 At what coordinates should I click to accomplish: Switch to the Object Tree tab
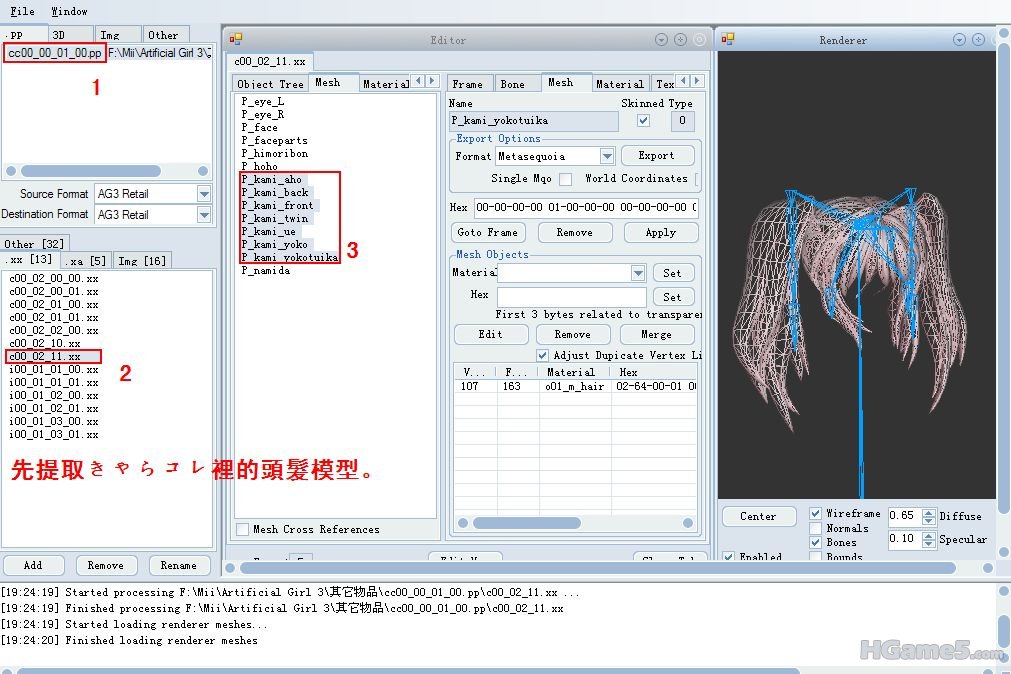pyautogui.click(x=270, y=84)
